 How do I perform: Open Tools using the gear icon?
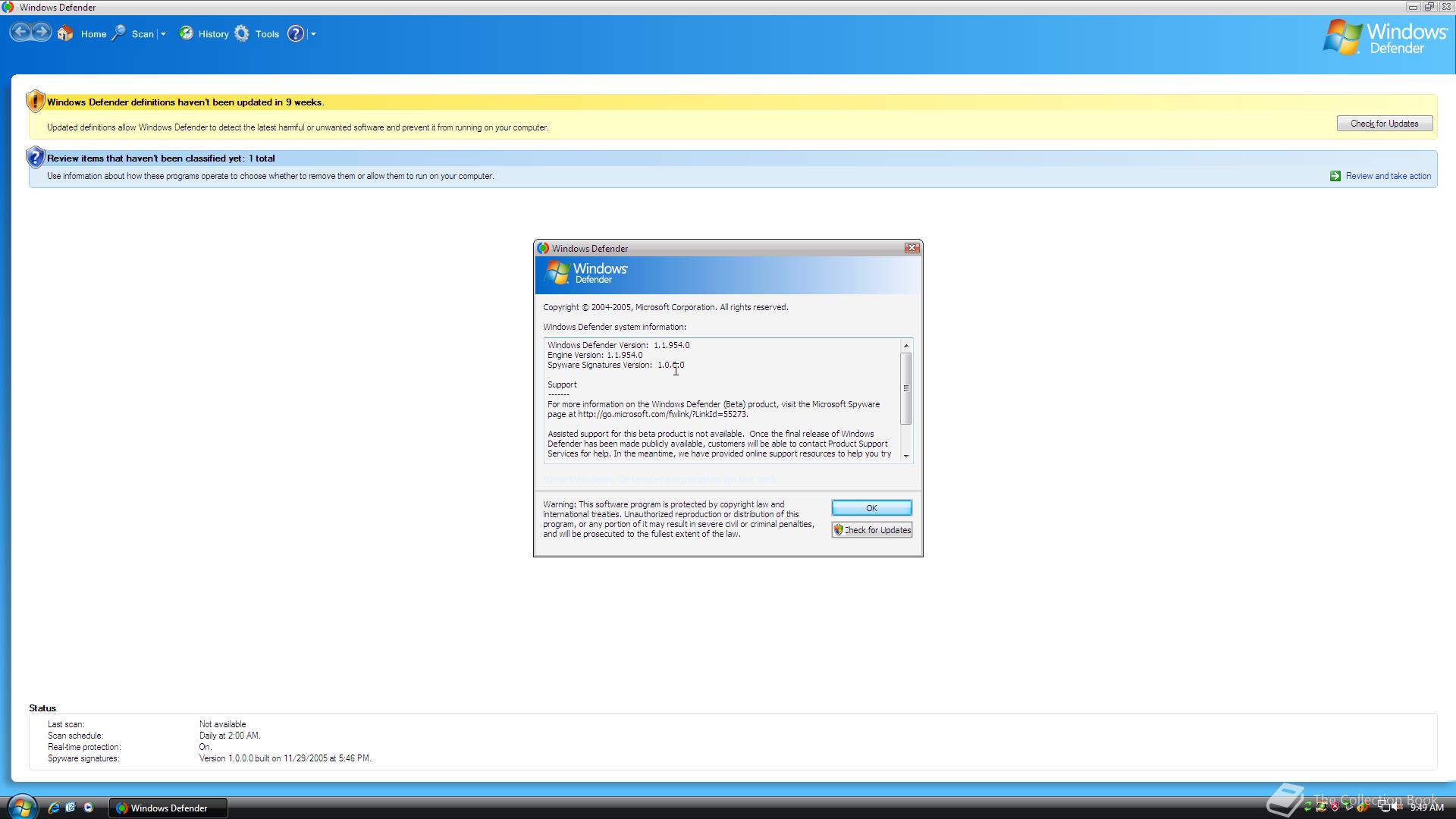[x=242, y=33]
